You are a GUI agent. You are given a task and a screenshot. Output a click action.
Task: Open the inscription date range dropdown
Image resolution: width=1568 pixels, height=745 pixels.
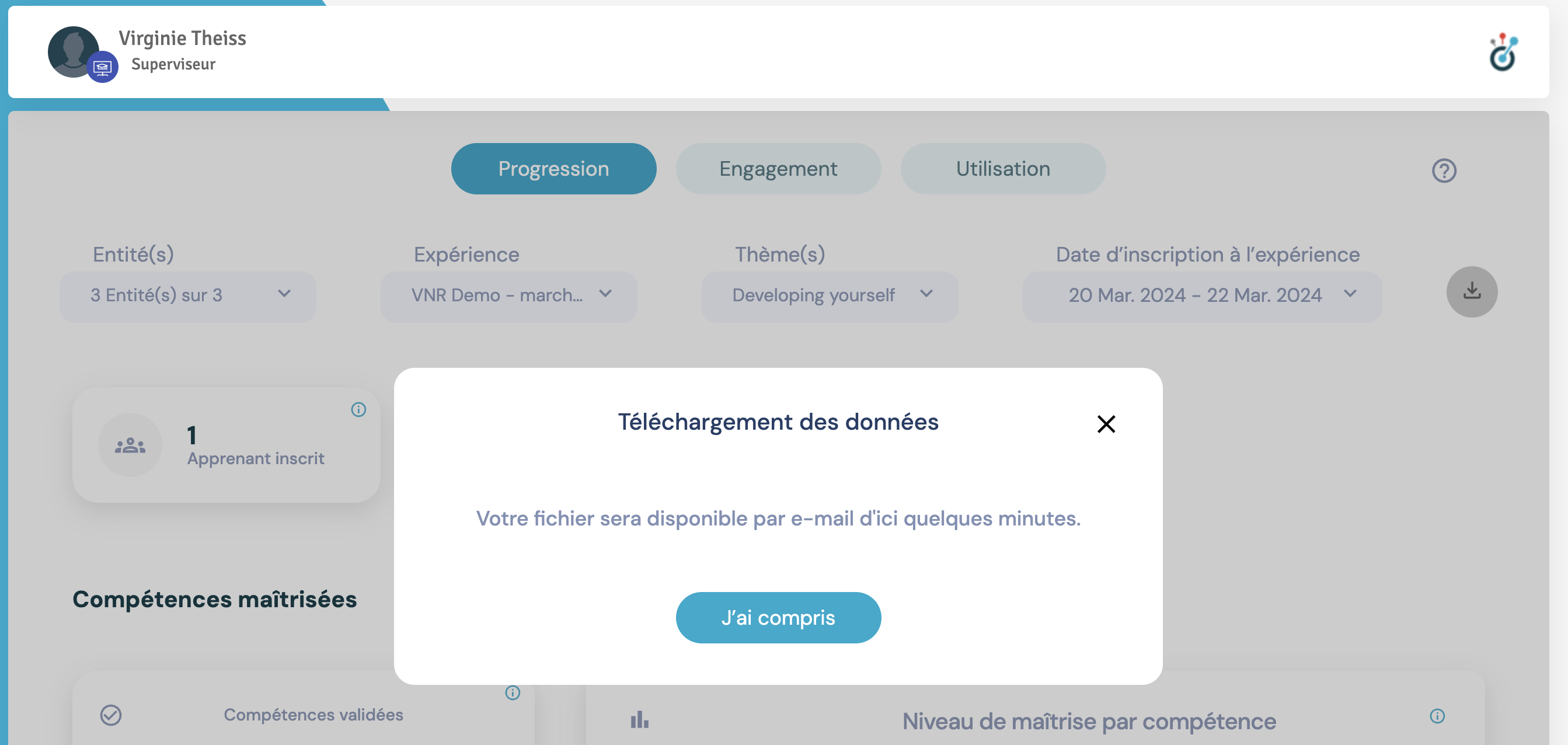click(1201, 297)
